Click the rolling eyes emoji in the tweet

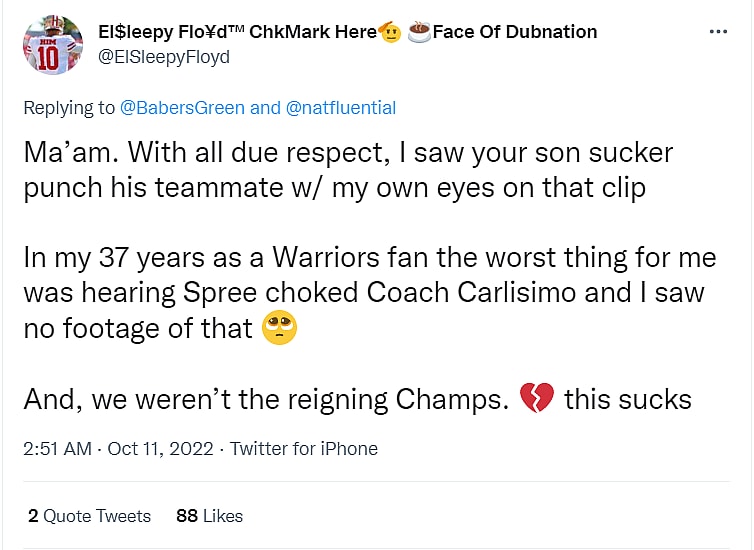click(279, 327)
